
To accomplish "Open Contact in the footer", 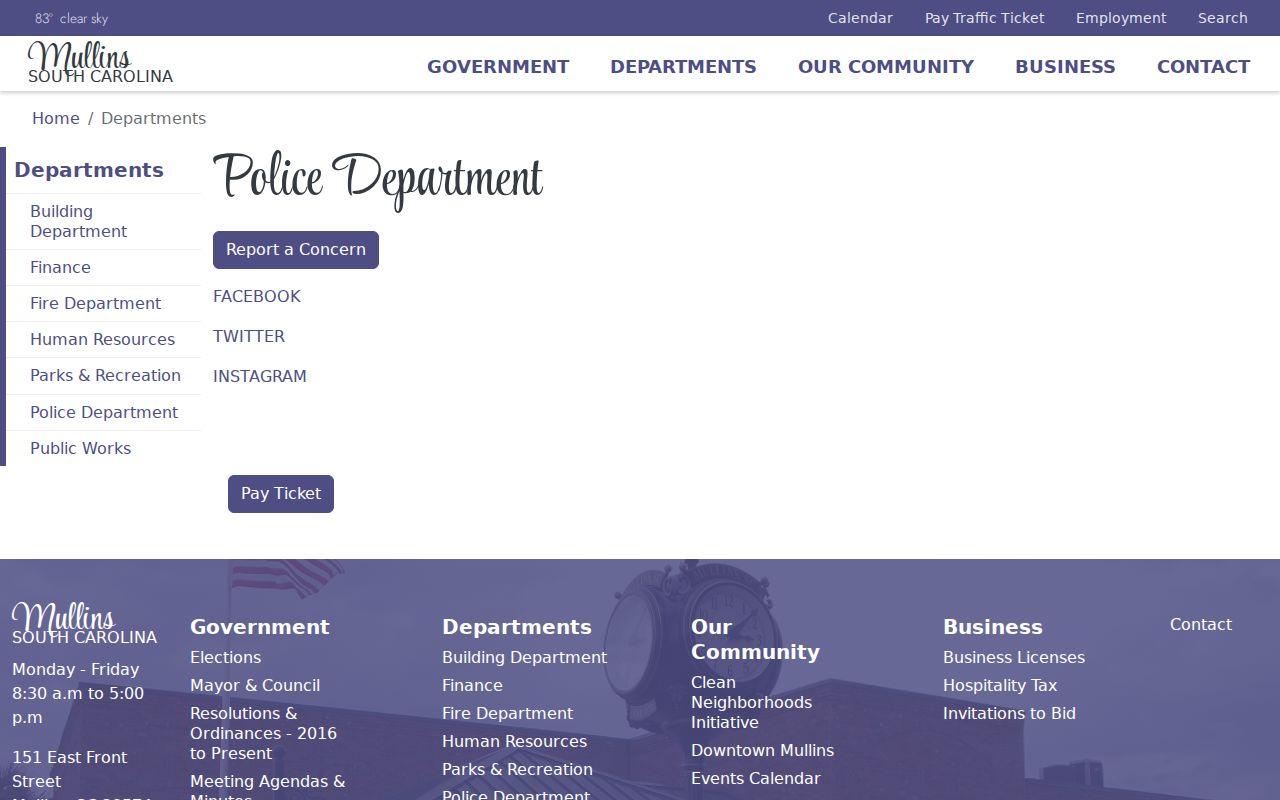I will coord(1201,624).
